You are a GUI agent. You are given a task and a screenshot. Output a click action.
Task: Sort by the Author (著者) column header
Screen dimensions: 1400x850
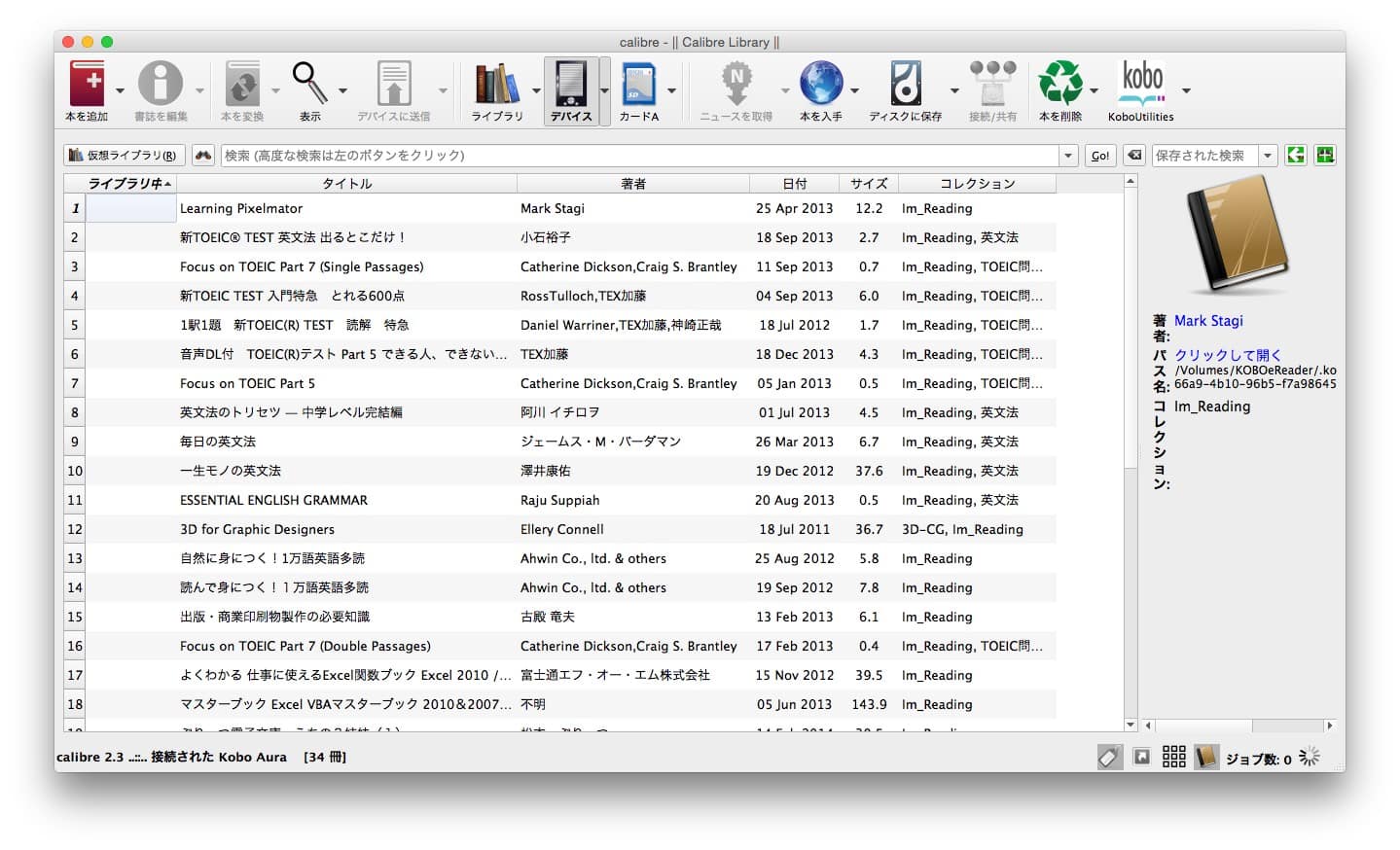632,183
